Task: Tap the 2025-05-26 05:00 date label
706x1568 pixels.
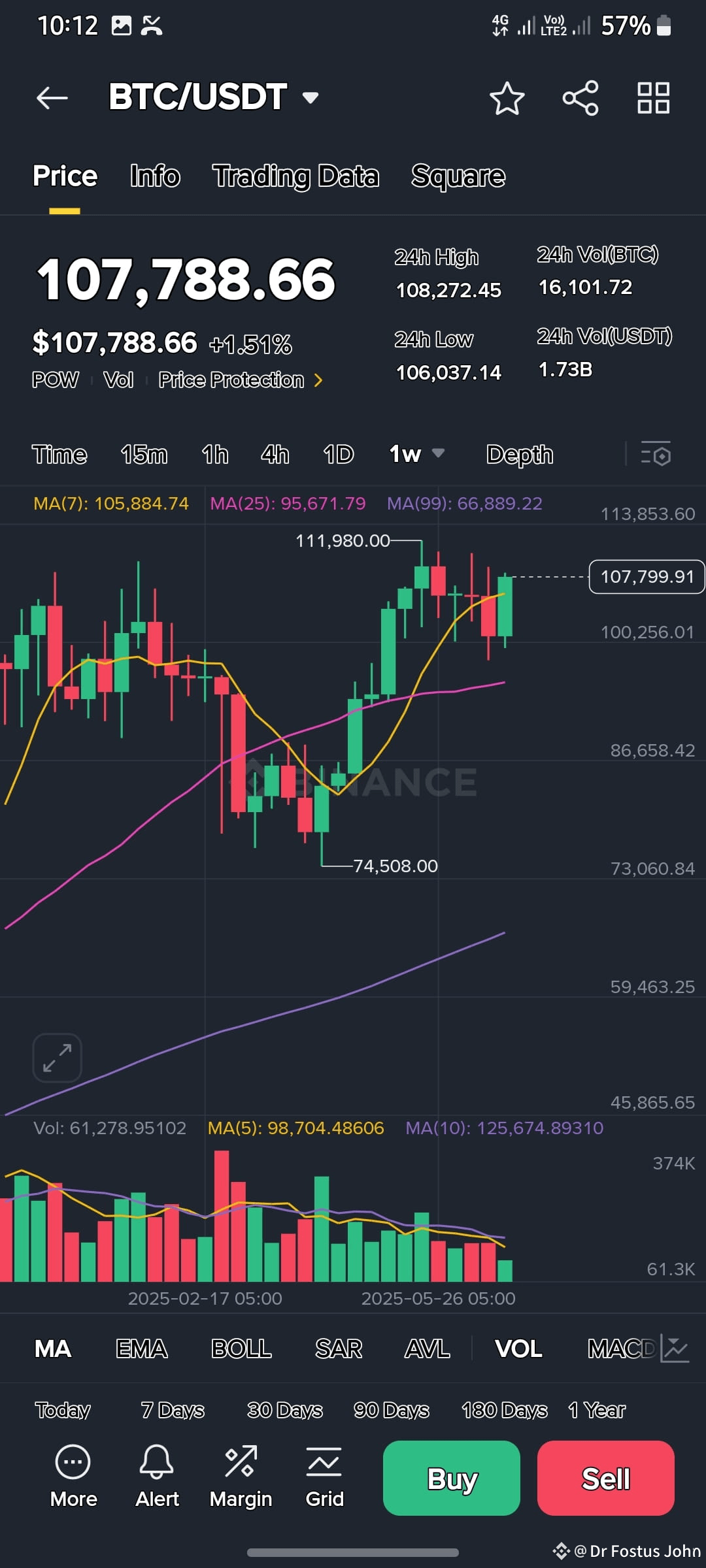Action: click(x=439, y=1298)
